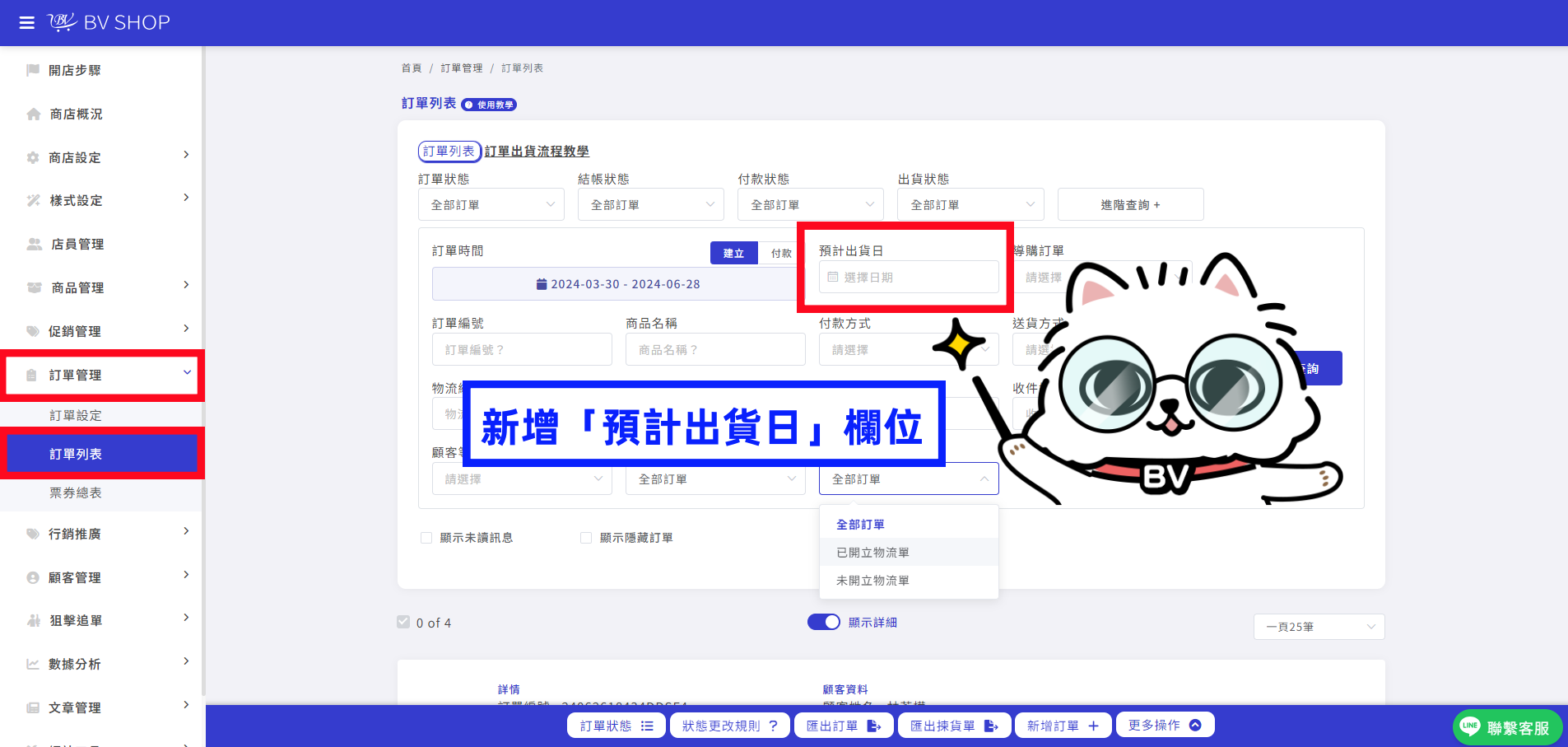Screen dimensions: 1568x747
Task: Open the 訂單出貨流程教學 link
Action: [537, 152]
